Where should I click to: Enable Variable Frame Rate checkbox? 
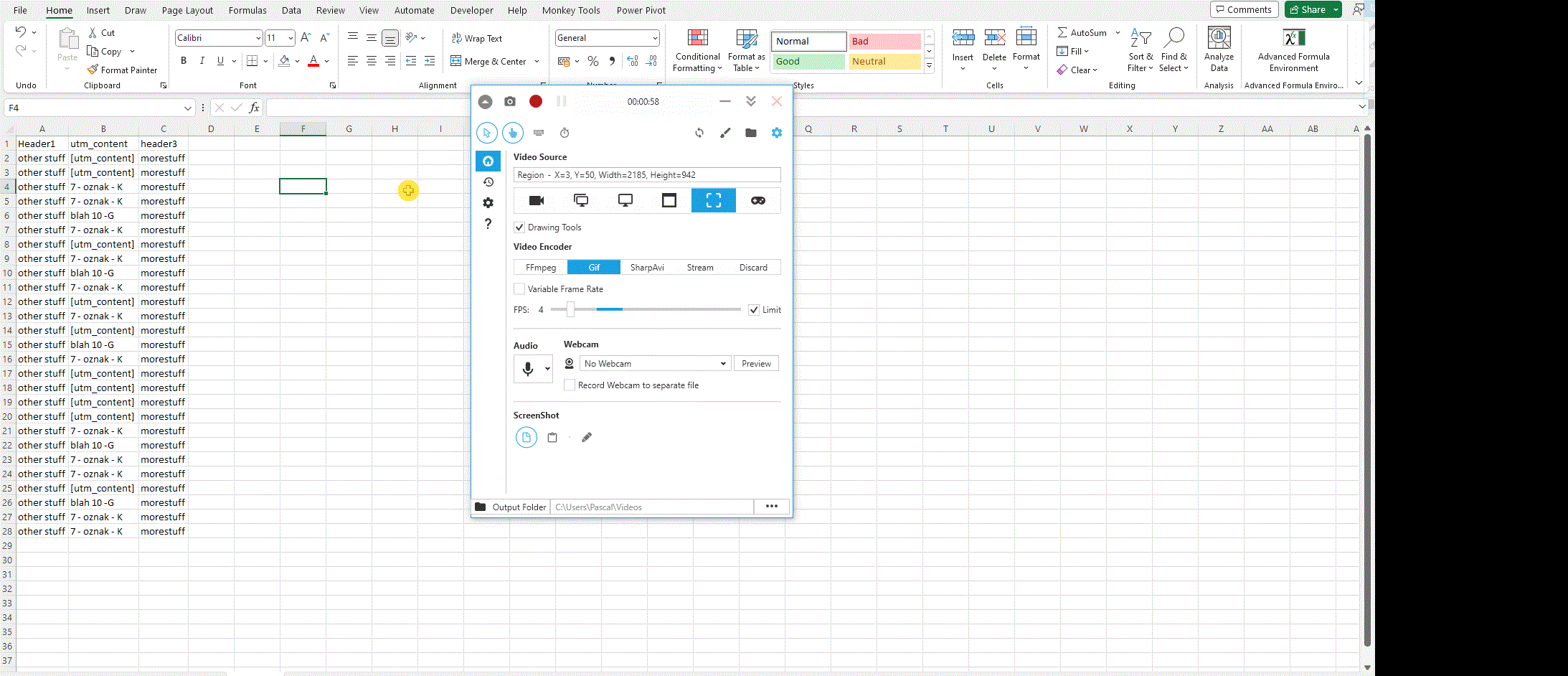point(519,289)
